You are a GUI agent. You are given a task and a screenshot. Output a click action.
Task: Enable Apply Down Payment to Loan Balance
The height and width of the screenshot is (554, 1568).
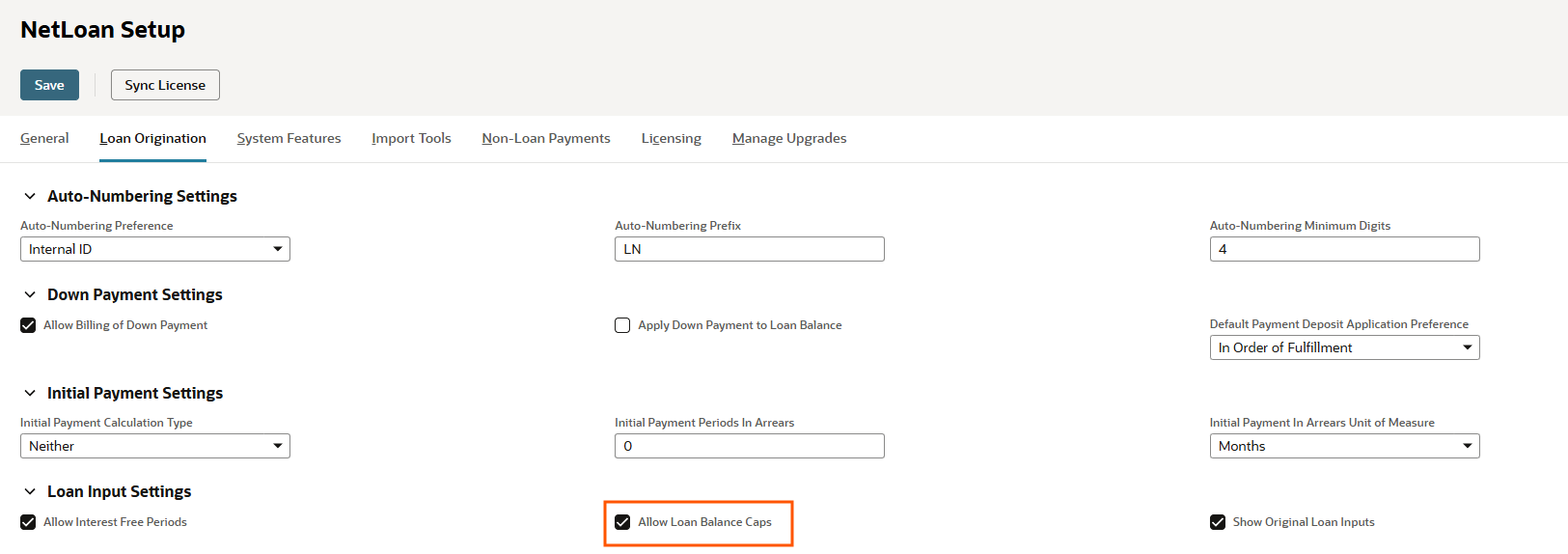tap(622, 325)
